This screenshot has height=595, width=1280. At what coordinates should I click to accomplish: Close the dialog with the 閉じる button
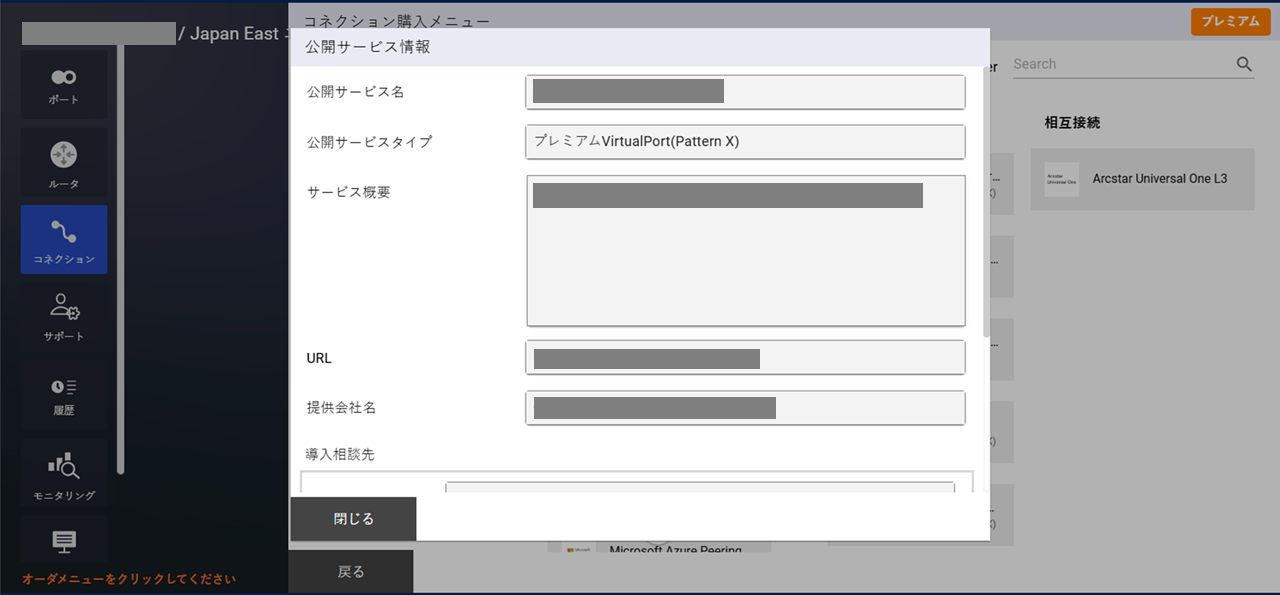coord(352,518)
